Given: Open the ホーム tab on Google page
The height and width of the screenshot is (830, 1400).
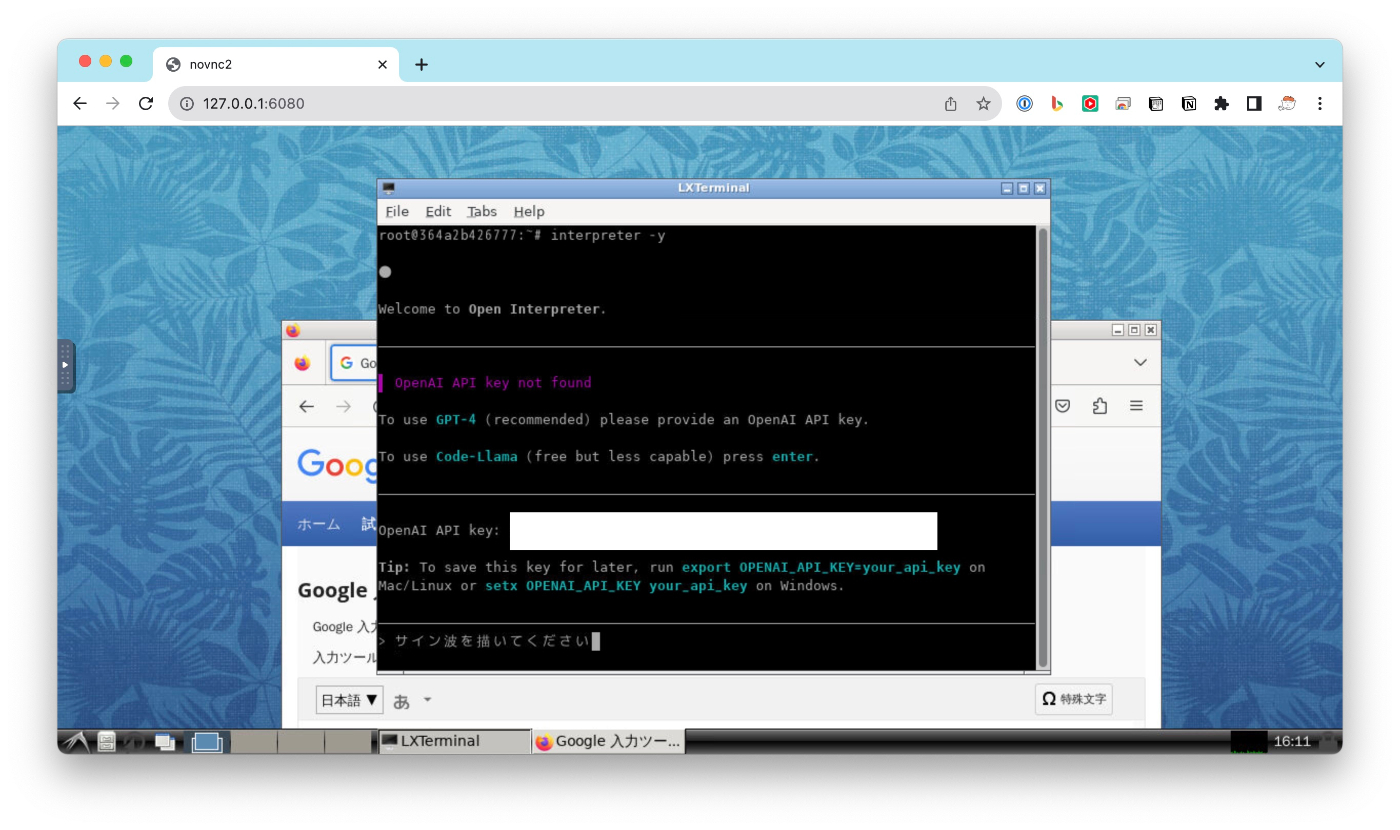Looking at the screenshot, I should 319,524.
